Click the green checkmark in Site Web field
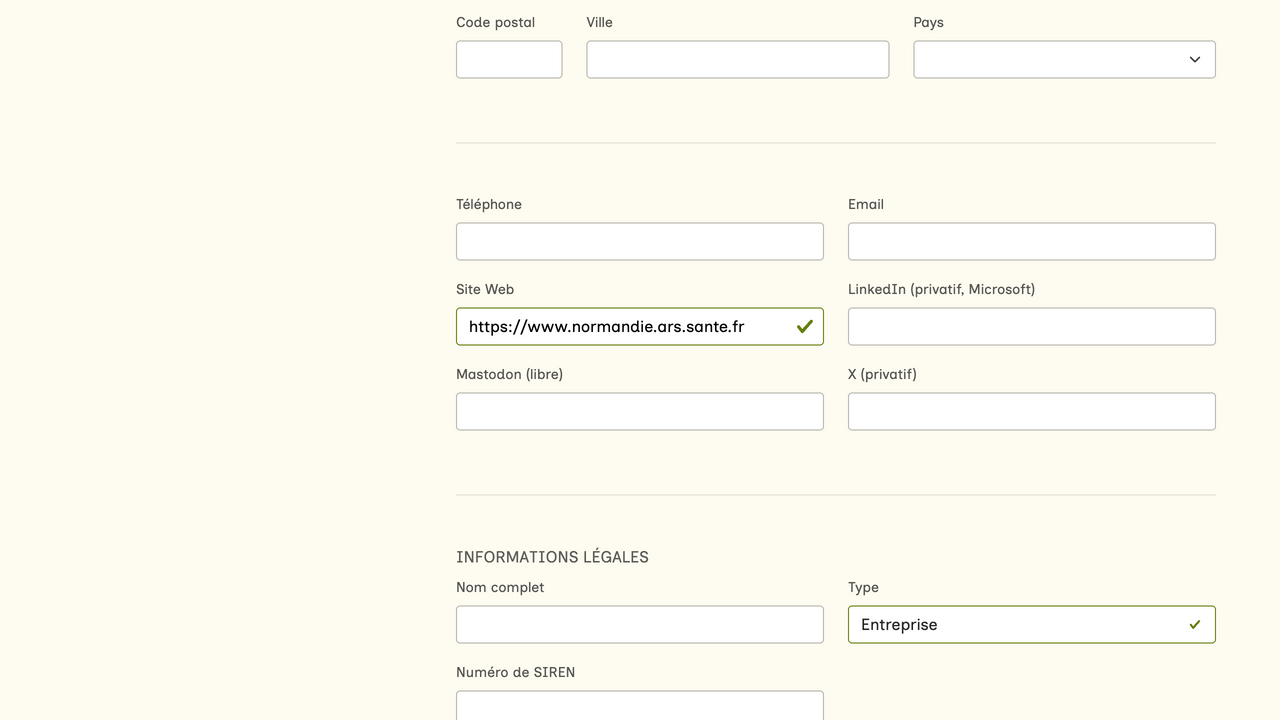 pyautogui.click(x=804, y=327)
